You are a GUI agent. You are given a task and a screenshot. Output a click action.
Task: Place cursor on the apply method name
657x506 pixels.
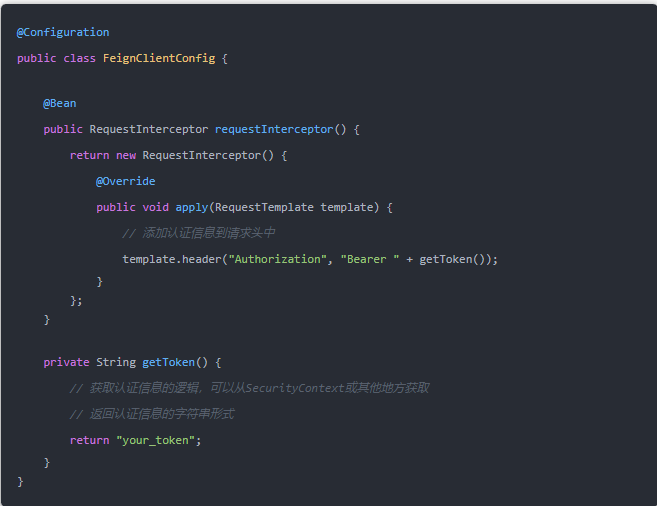191,207
